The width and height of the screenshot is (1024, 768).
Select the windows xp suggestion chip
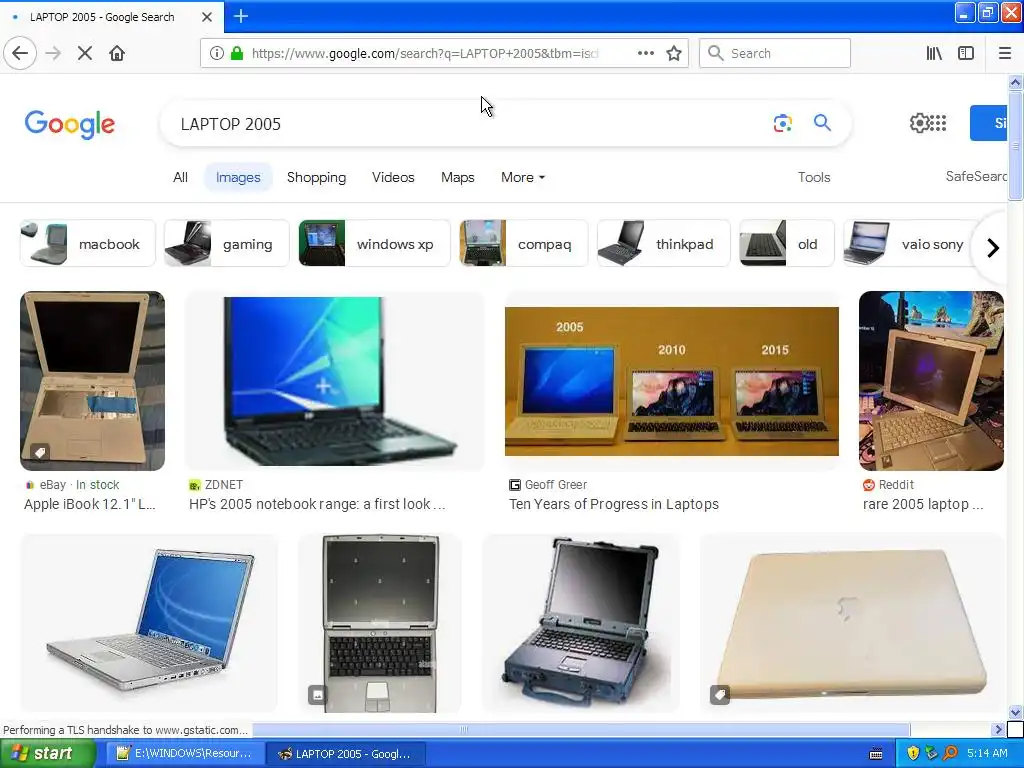(x=374, y=244)
